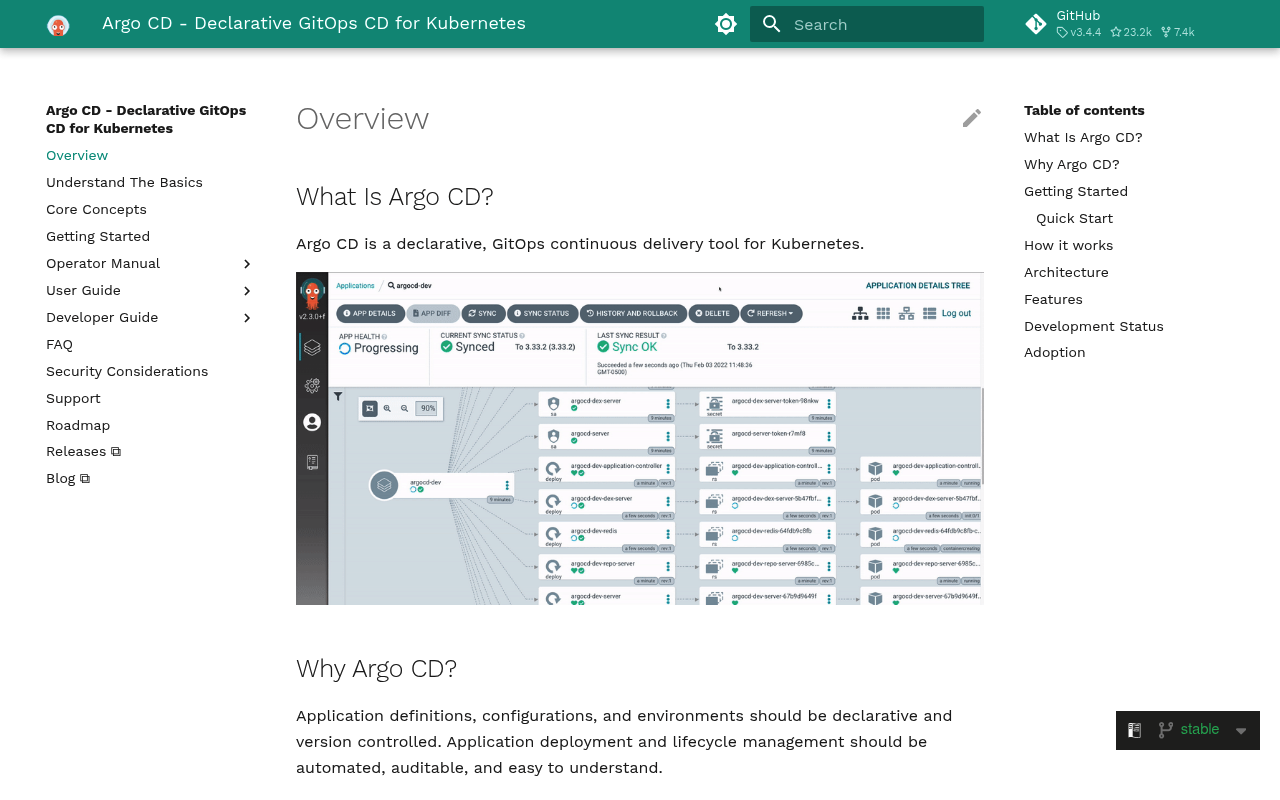Open the FAQ page
The image size is (1280, 800).
(x=59, y=344)
